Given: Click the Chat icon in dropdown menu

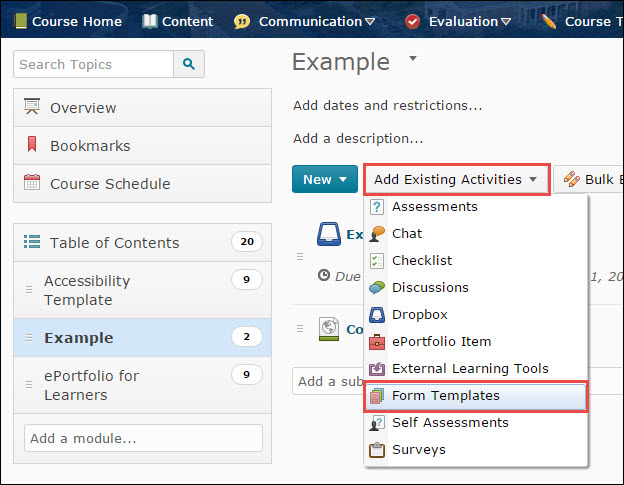Looking at the screenshot, I should coord(377,233).
